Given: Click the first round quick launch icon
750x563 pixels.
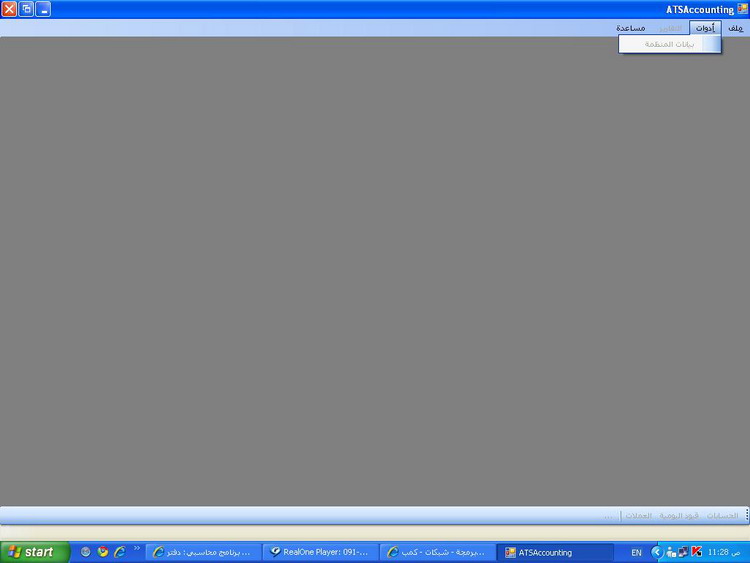Looking at the screenshot, I should coord(86,552).
